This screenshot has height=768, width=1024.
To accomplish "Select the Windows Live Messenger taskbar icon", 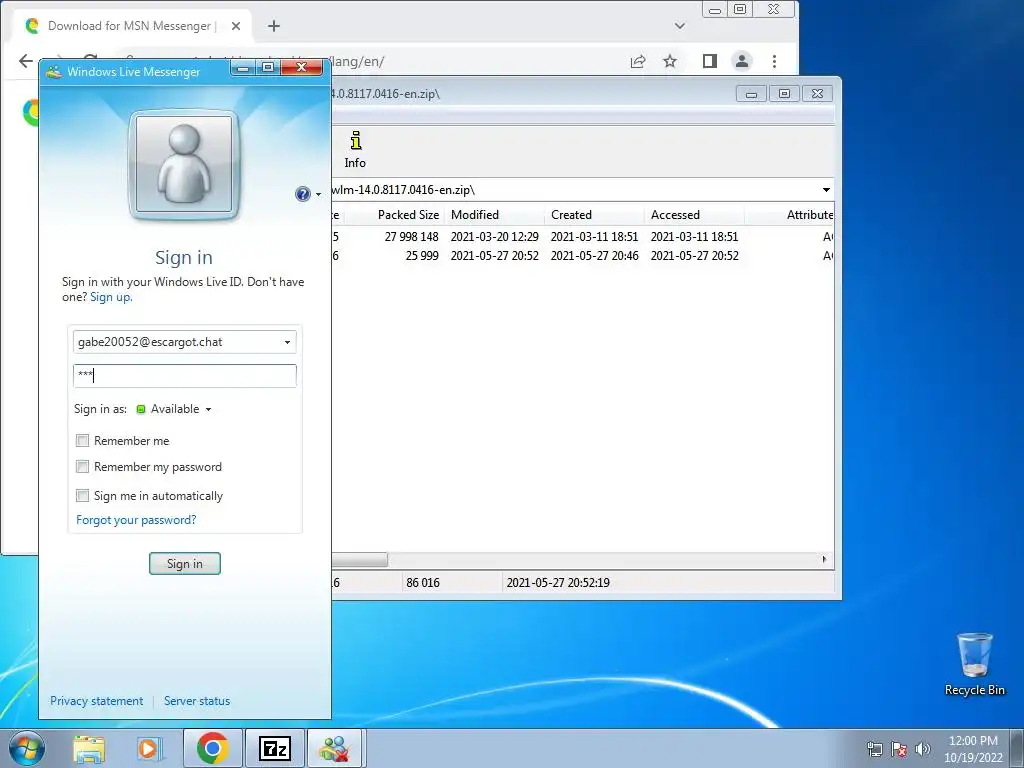I will click(334, 748).
